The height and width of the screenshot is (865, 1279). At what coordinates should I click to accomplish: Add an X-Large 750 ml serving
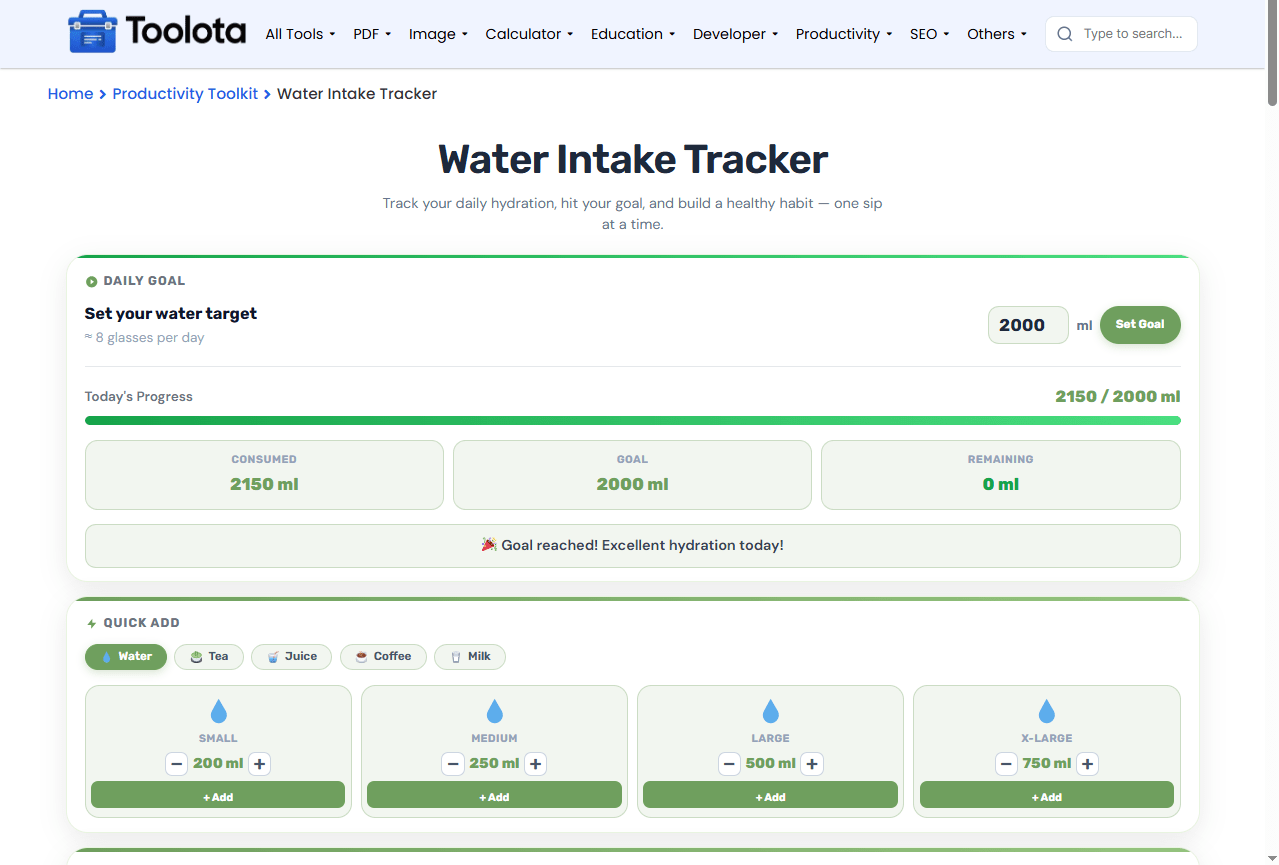point(1046,795)
